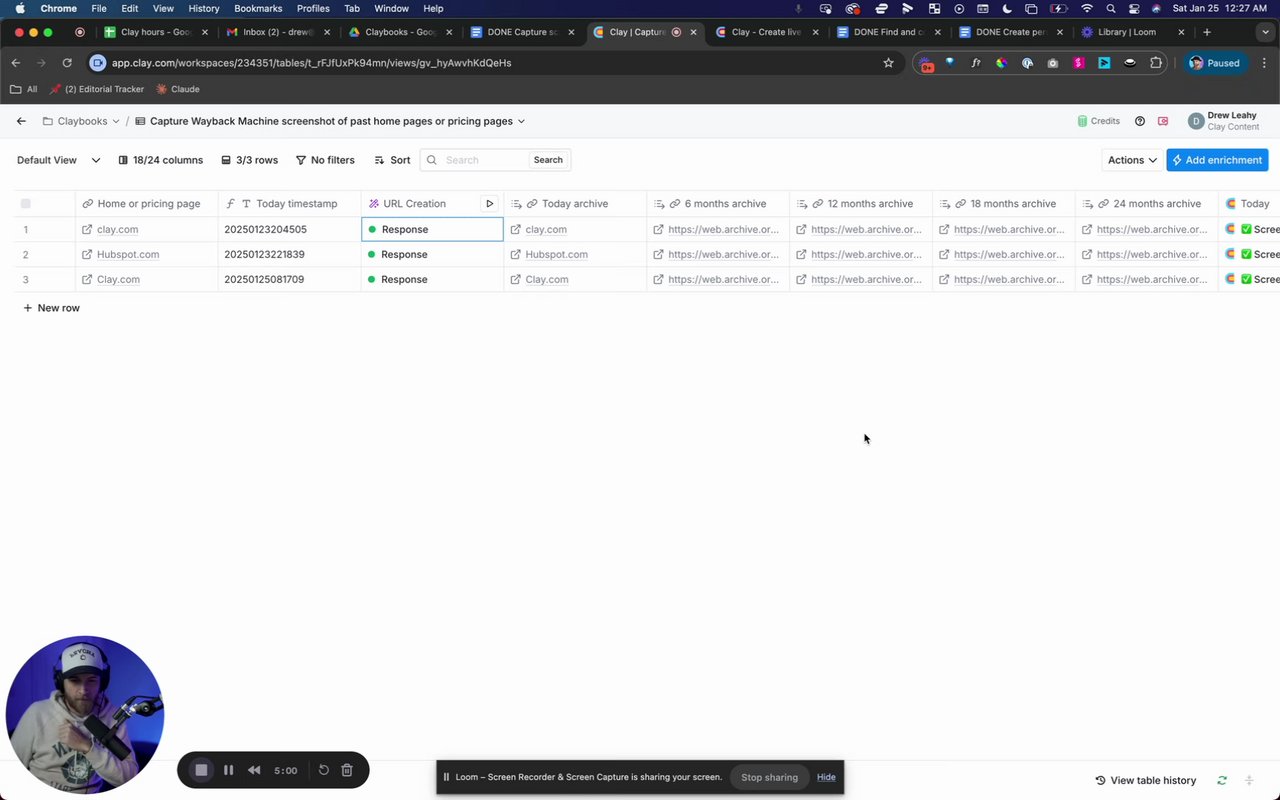This screenshot has height=800, width=1280.
Task: Open a new Chrome tab
Action: (x=1207, y=32)
